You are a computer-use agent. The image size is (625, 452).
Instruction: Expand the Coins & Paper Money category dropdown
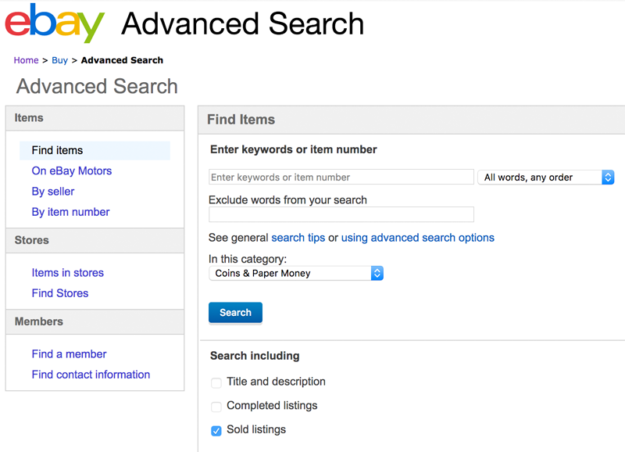point(377,273)
